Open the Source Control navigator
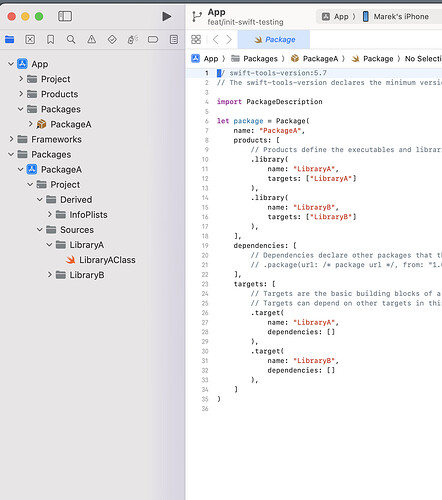 click(x=30, y=40)
